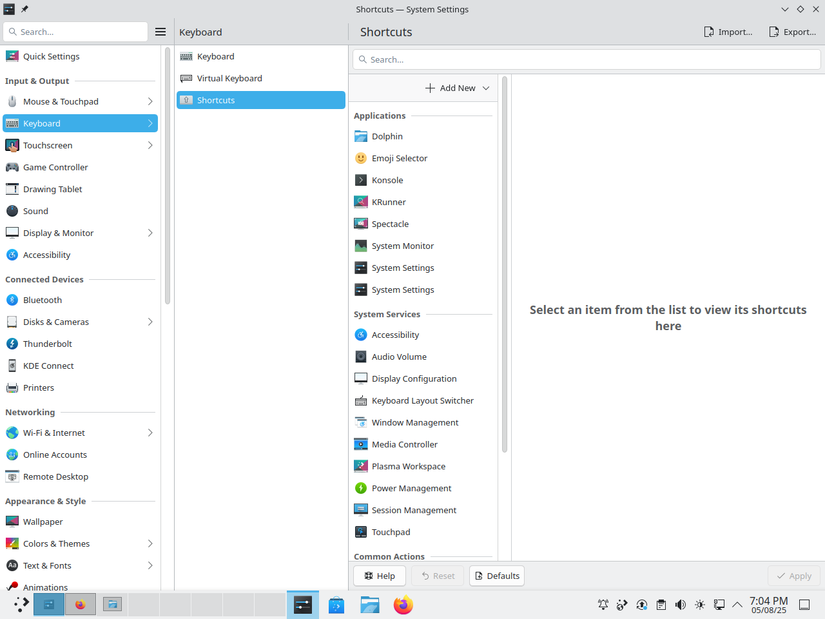Switch to the Virtual Keyboard tab
Screen dimensions: 825x619
pyautogui.click(x=228, y=78)
